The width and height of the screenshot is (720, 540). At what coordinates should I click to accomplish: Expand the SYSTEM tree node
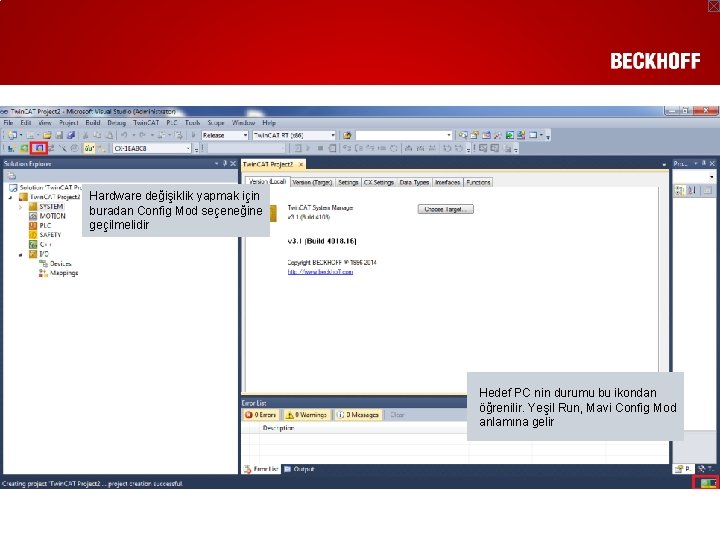pyautogui.click(x=20, y=207)
